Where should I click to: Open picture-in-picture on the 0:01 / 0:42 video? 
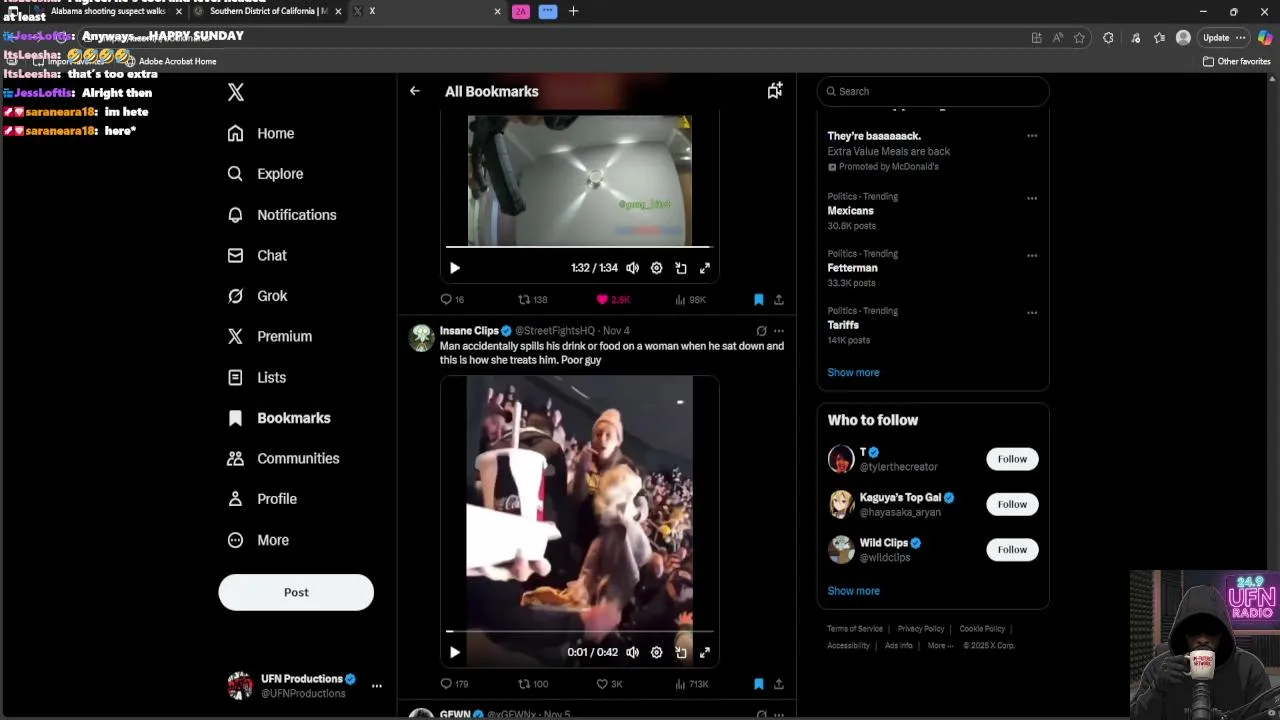681,652
